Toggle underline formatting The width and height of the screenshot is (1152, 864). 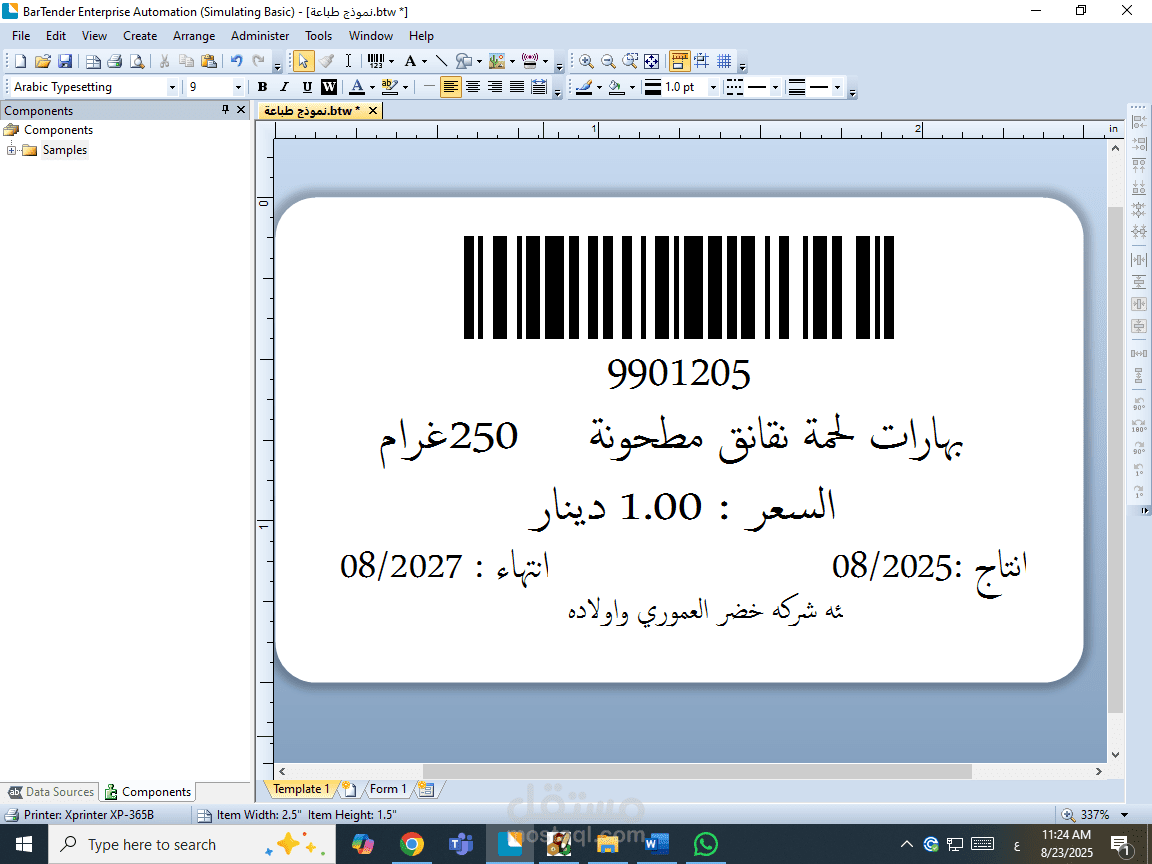307,87
